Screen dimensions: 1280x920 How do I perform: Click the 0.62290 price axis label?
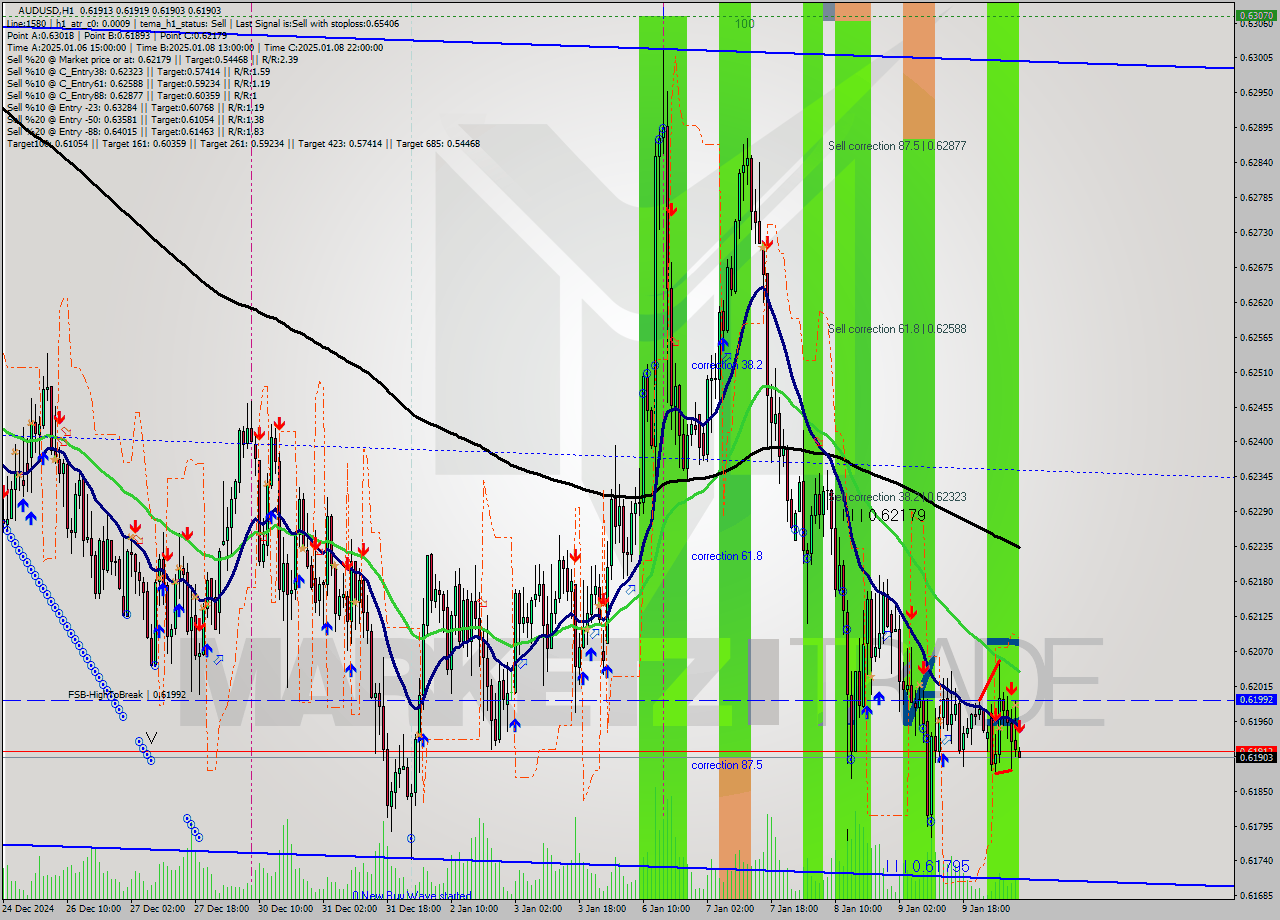coord(1256,512)
